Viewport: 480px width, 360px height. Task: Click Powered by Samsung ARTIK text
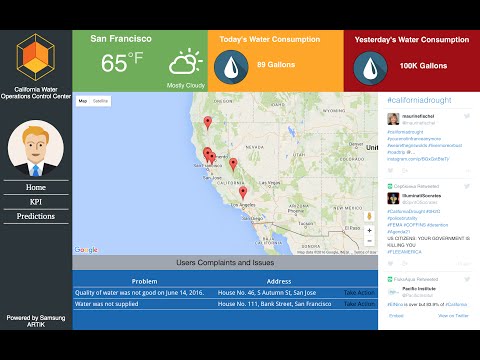click(x=36, y=321)
